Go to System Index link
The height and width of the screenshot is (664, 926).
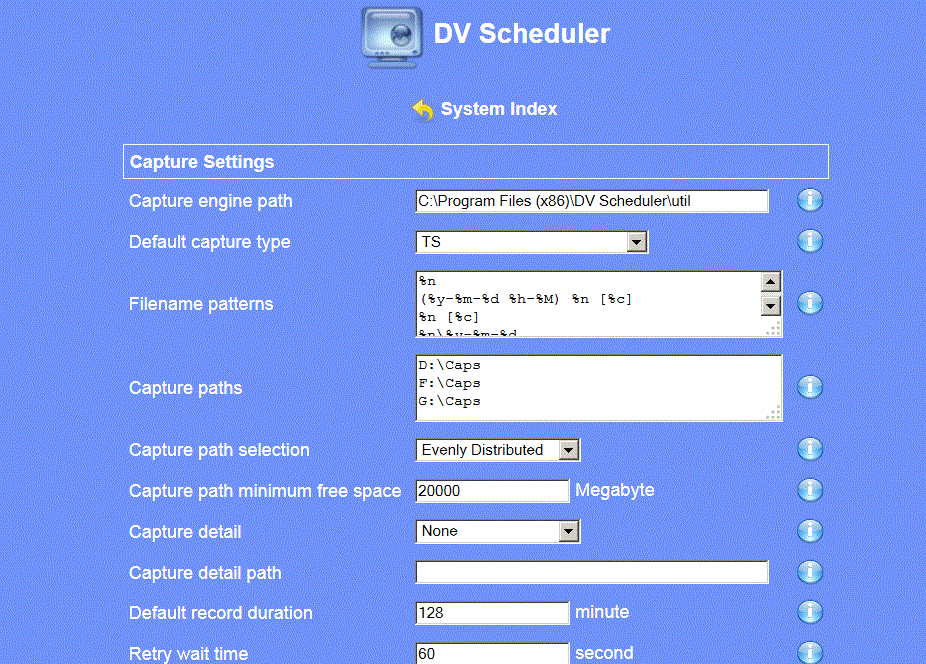(499, 109)
